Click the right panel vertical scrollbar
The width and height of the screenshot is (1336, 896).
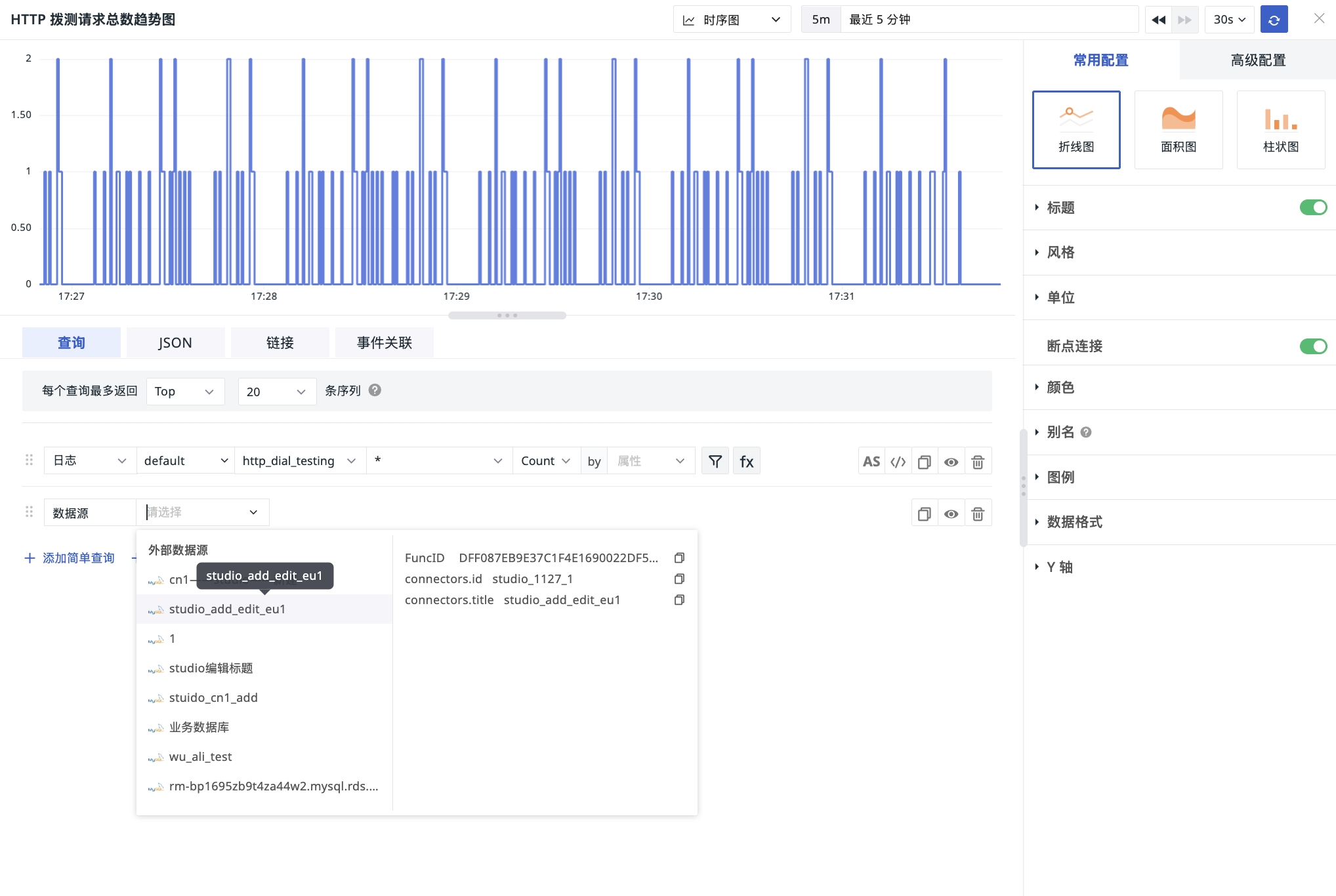pos(1023,487)
